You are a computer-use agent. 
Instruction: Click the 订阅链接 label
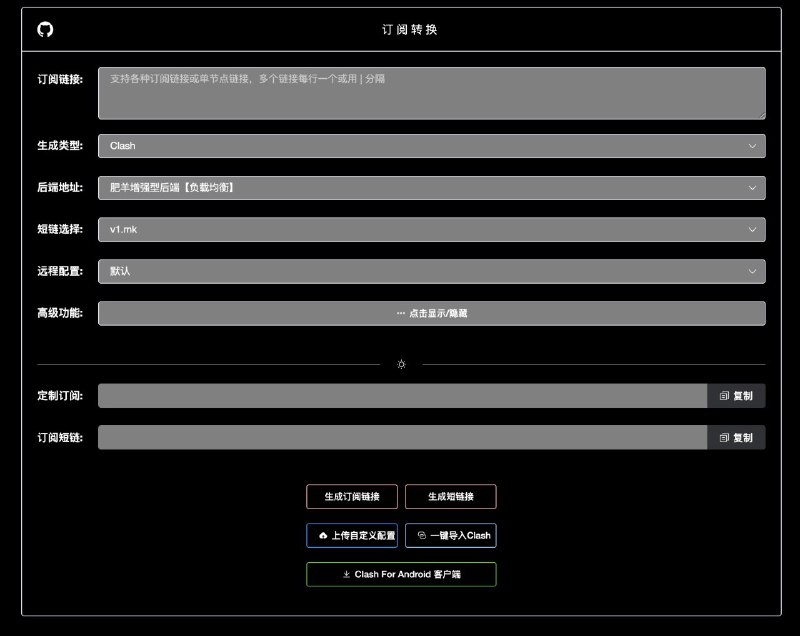click(60, 79)
